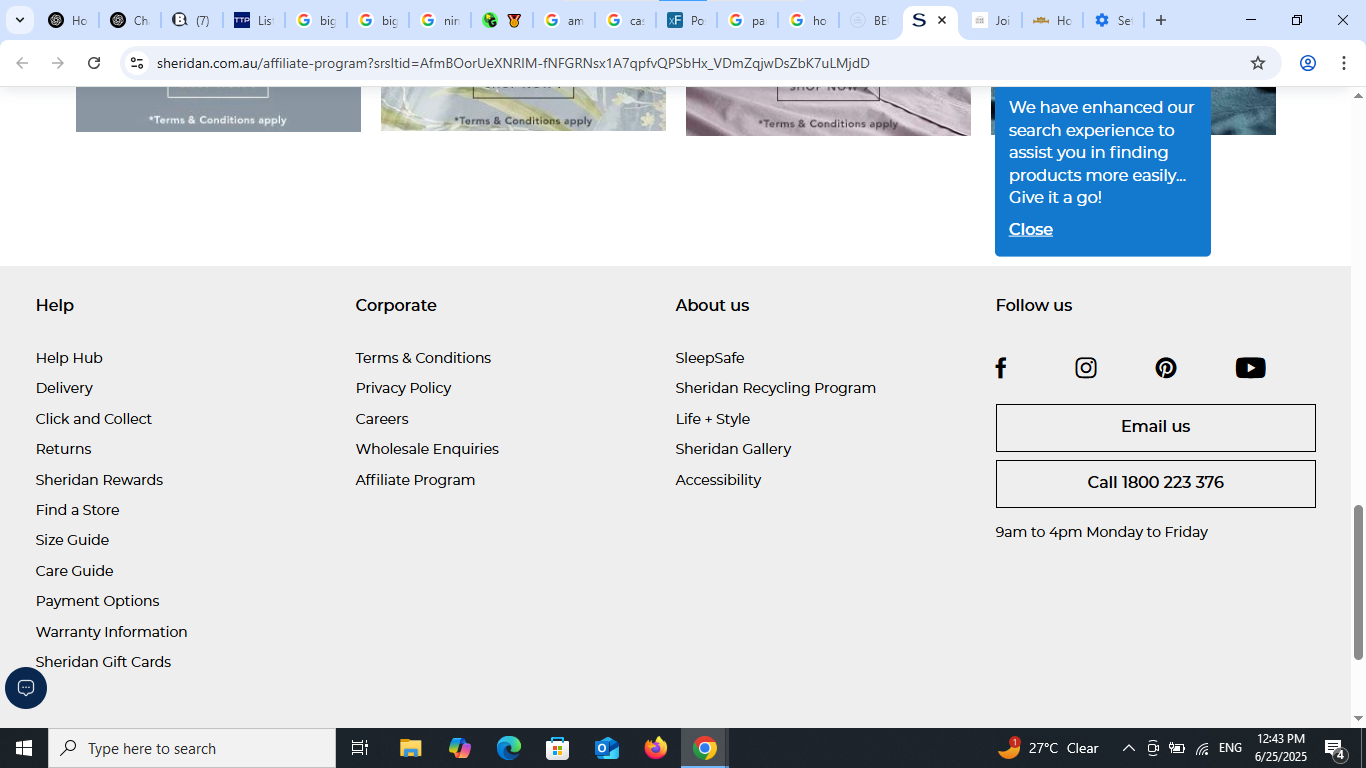Reload the page with refresh icon
The height and width of the screenshot is (768, 1366).
coord(94,63)
